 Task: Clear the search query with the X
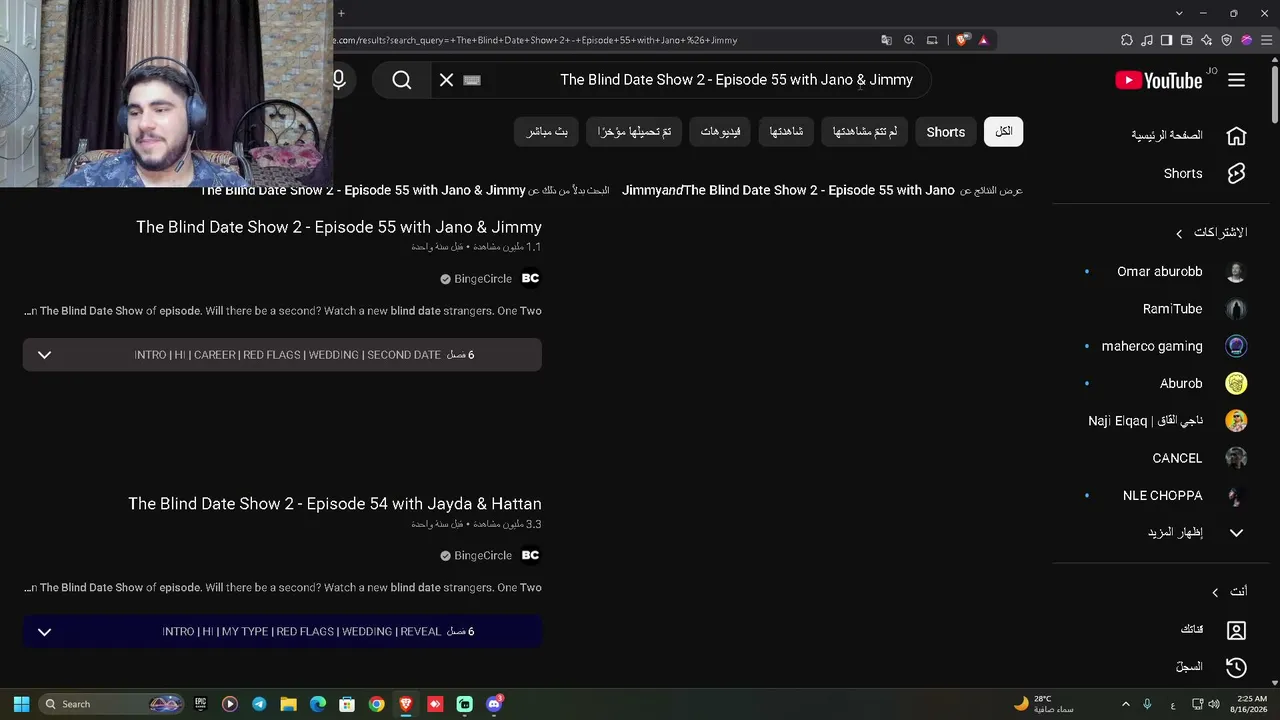click(447, 80)
